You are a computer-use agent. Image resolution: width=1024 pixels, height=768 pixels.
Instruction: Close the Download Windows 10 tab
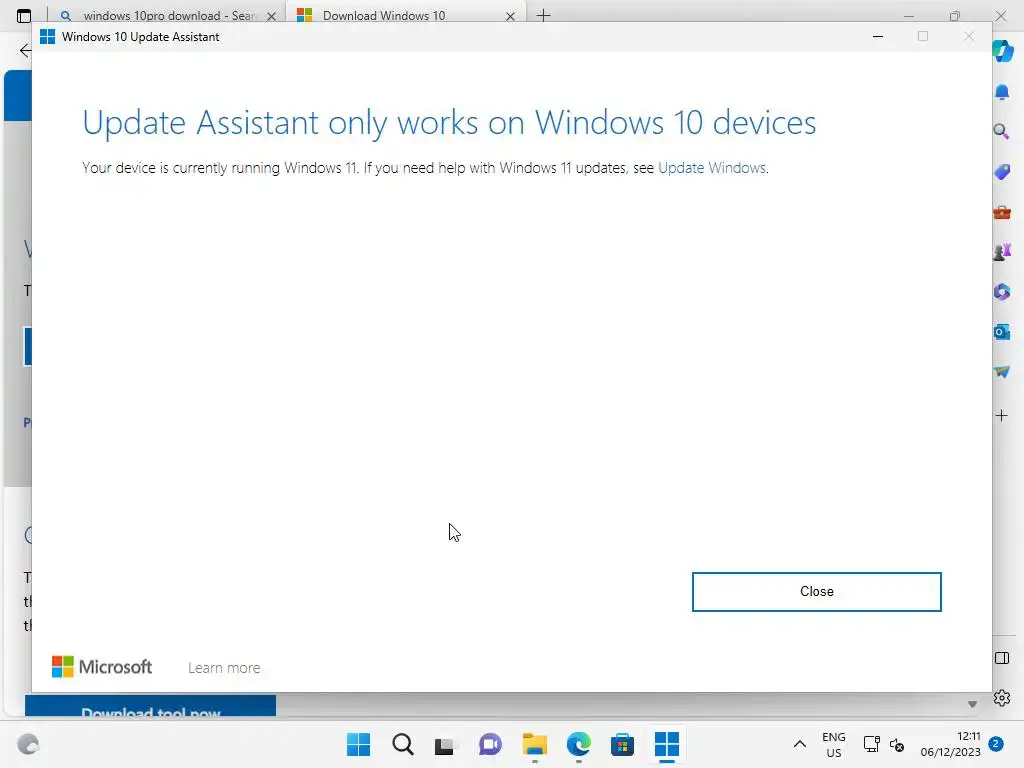511,16
